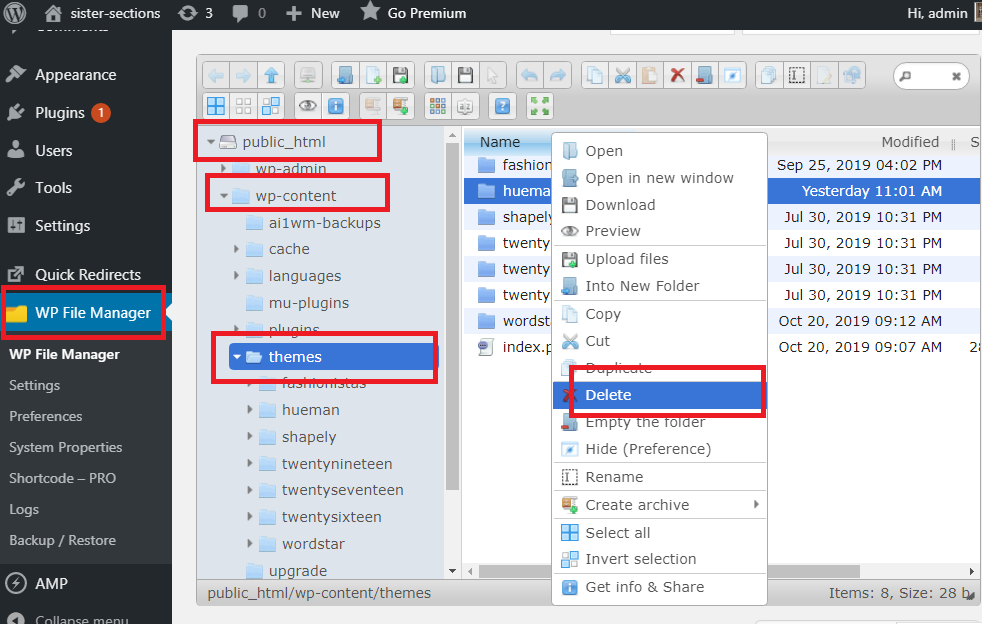Viewport: 982px width, 624px height.
Task: Click the Rename toolbar icon
Action: tap(797, 76)
